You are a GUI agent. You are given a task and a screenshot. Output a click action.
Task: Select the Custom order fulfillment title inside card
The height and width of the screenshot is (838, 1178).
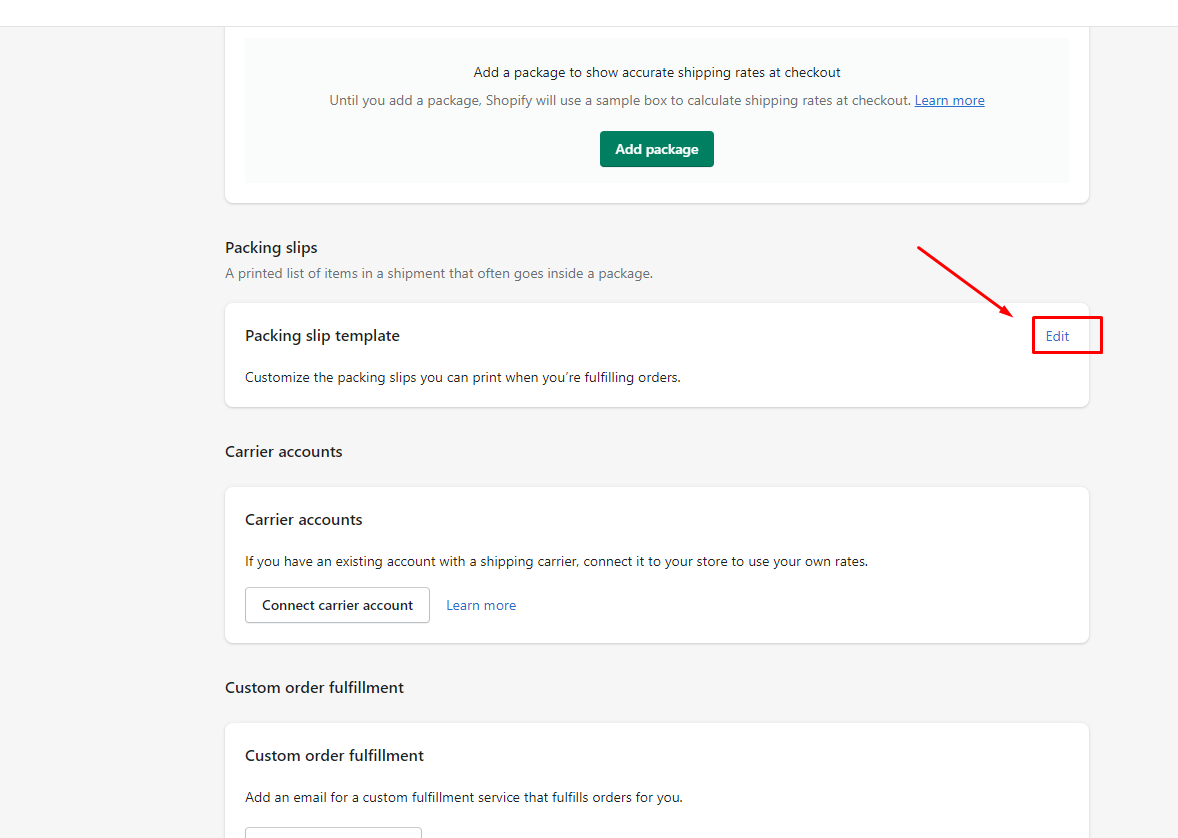pos(334,756)
